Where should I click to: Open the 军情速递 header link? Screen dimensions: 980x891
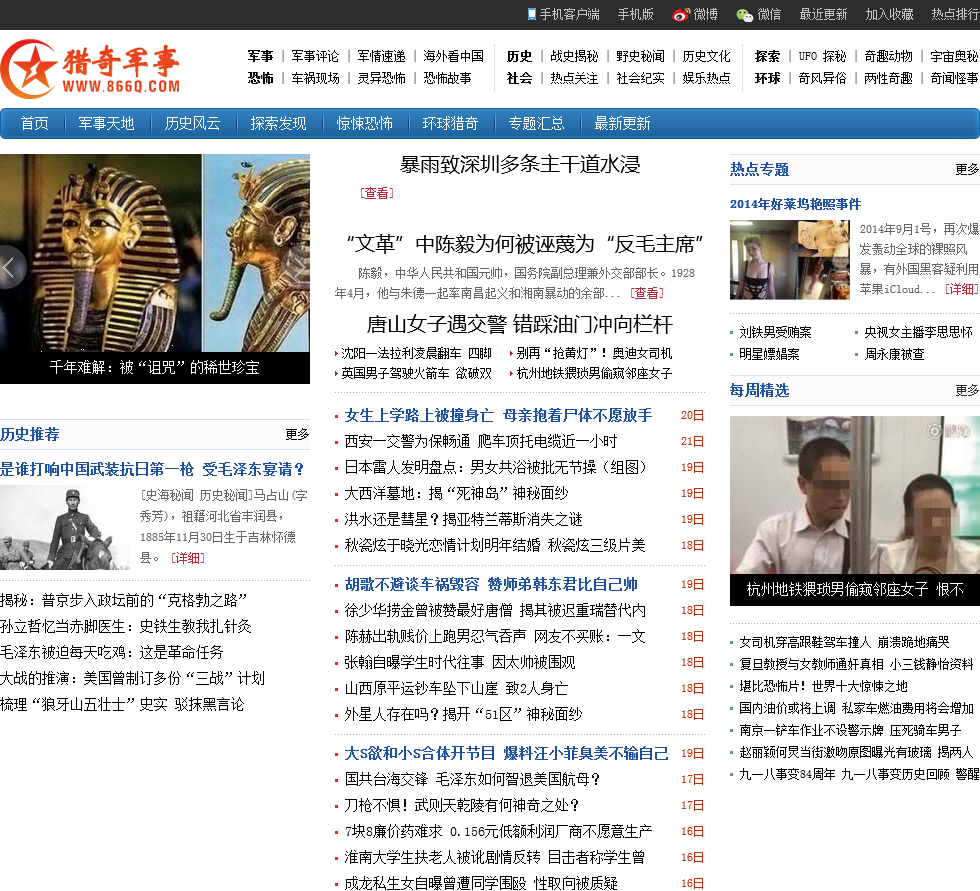point(381,56)
